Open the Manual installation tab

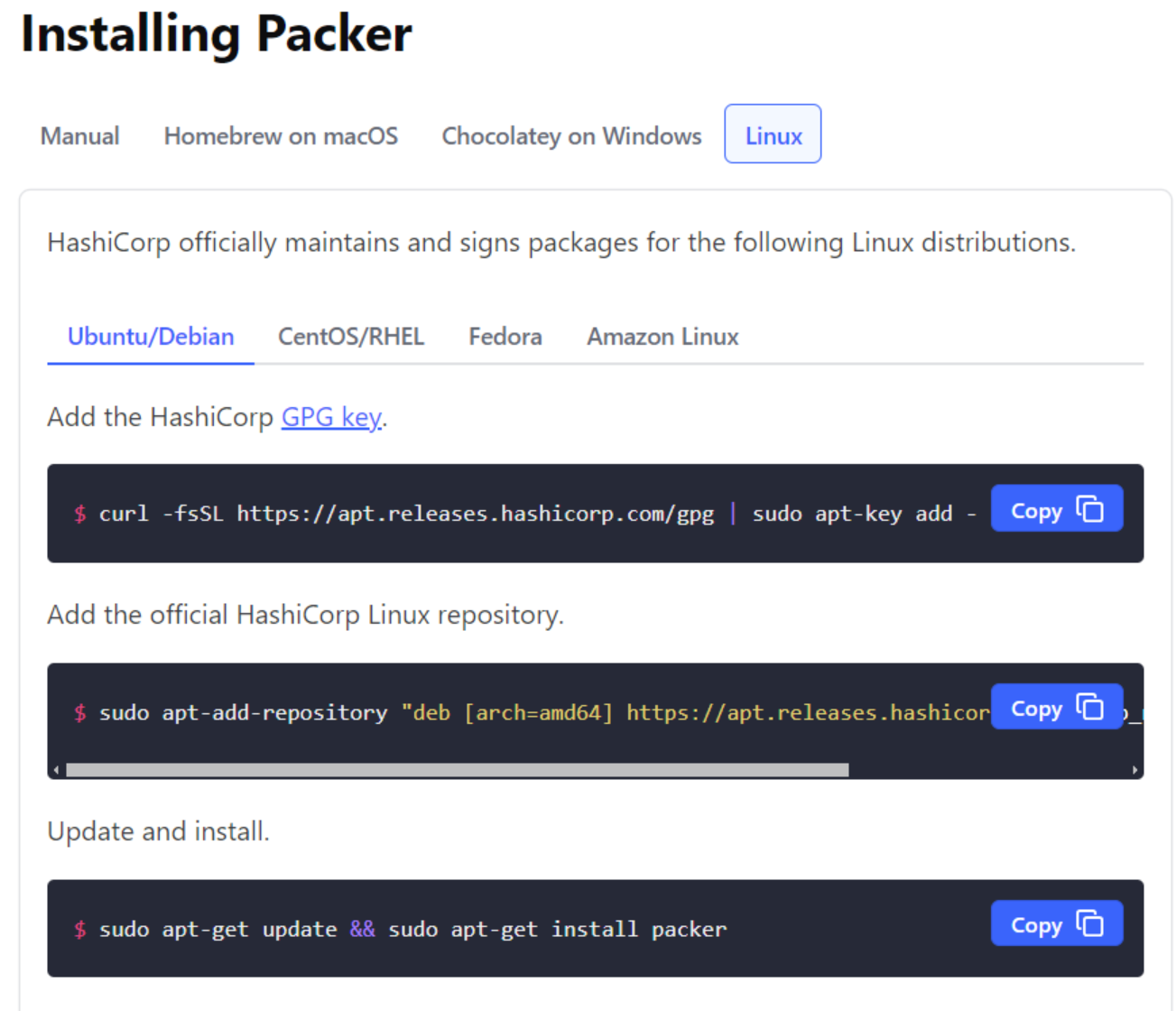pyautogui.click(x=79, y=135)
